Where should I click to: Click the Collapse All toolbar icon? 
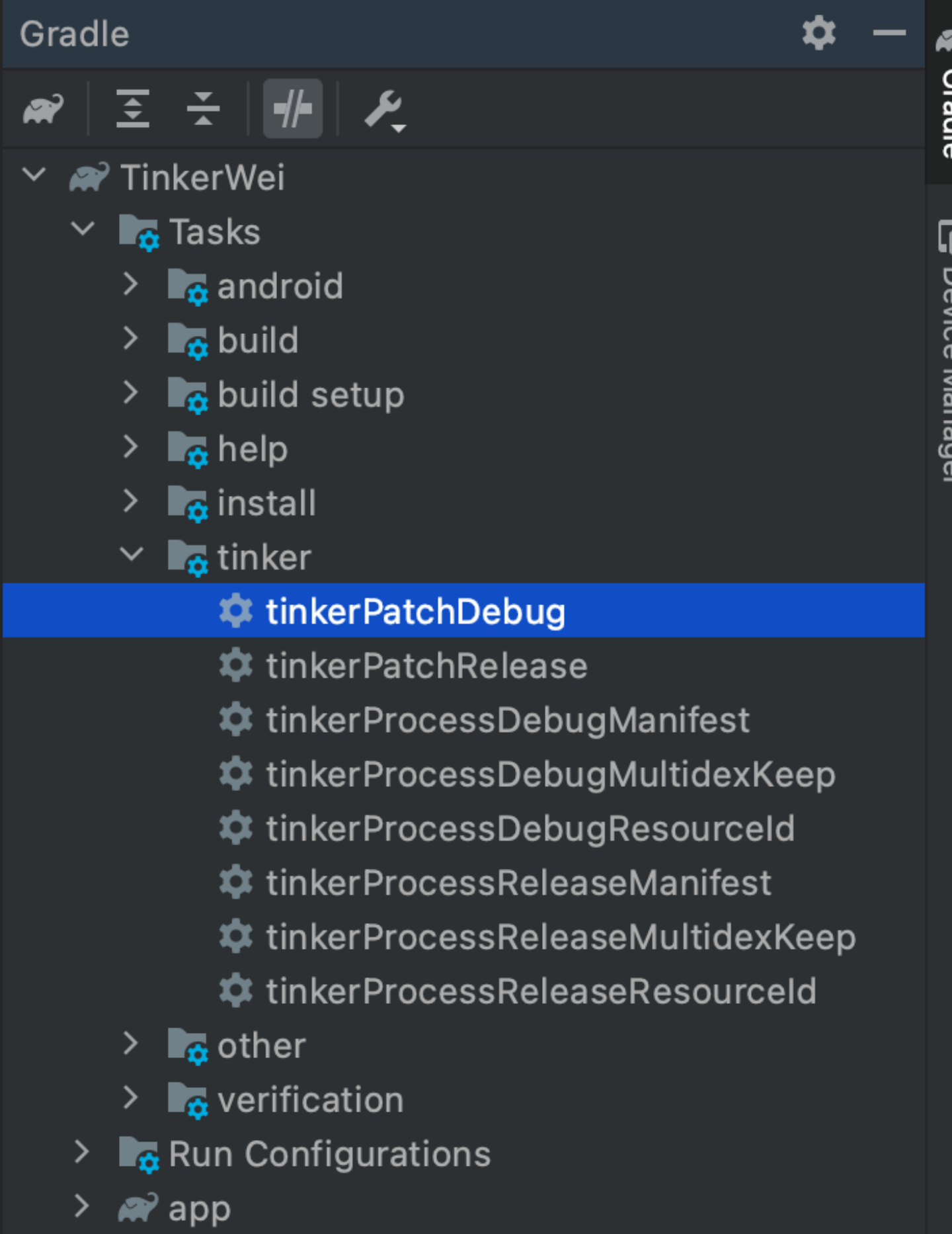[x=204, y=108]
